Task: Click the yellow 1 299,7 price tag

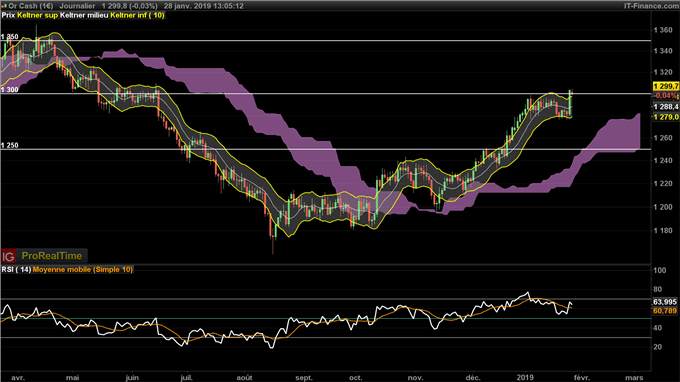Action: coord(666,86)
